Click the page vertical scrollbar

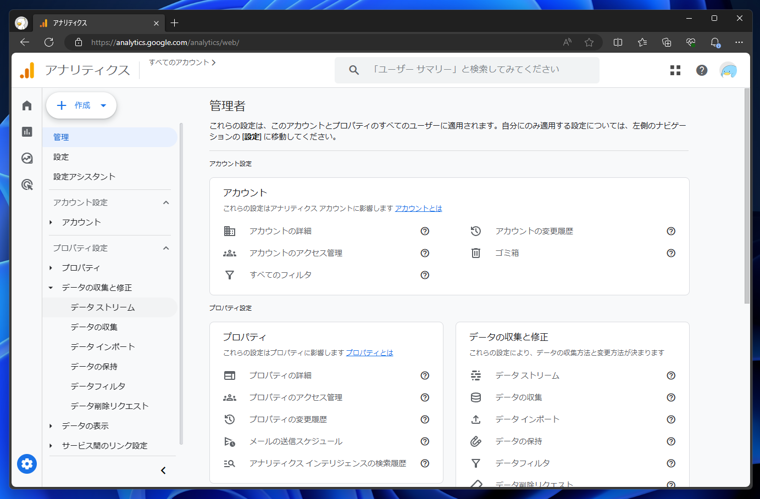746,196
